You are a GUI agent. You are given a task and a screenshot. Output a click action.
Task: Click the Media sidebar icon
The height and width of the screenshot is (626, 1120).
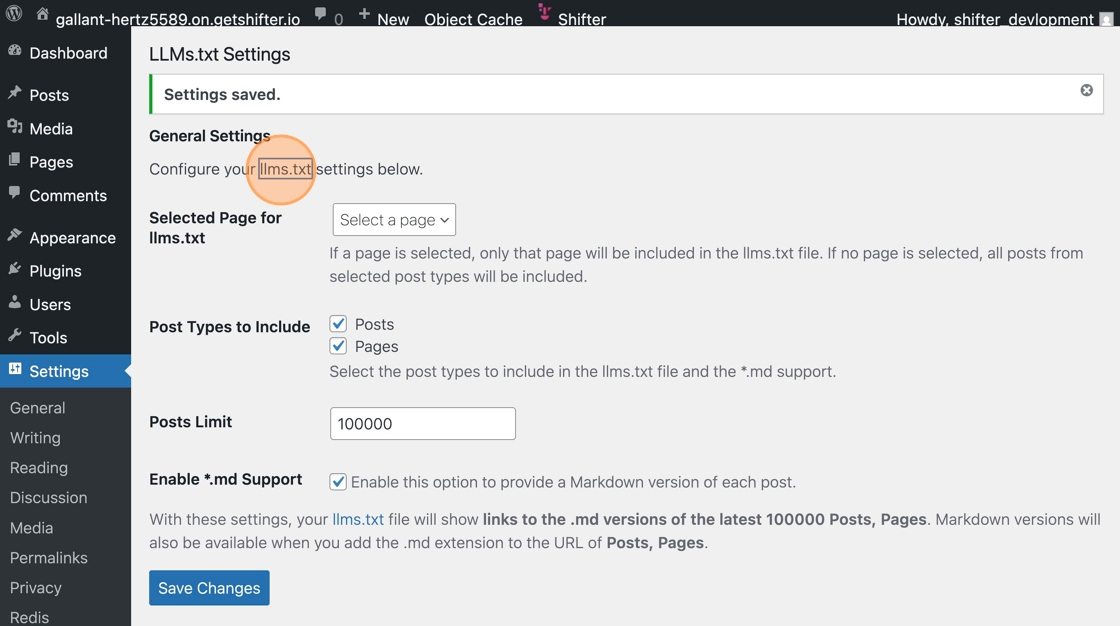[x=14, y=126]
